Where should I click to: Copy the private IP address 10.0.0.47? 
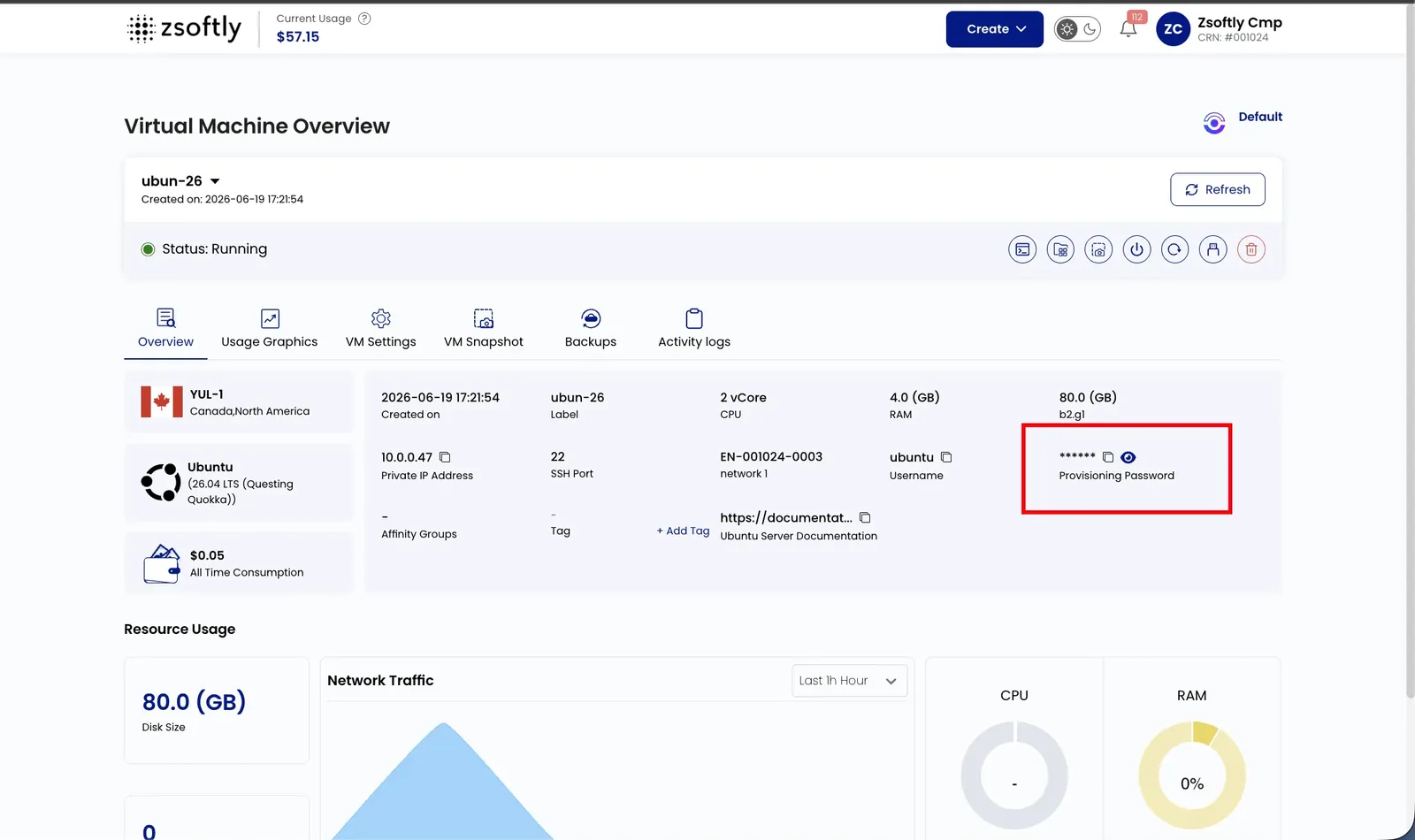[445, 457]
